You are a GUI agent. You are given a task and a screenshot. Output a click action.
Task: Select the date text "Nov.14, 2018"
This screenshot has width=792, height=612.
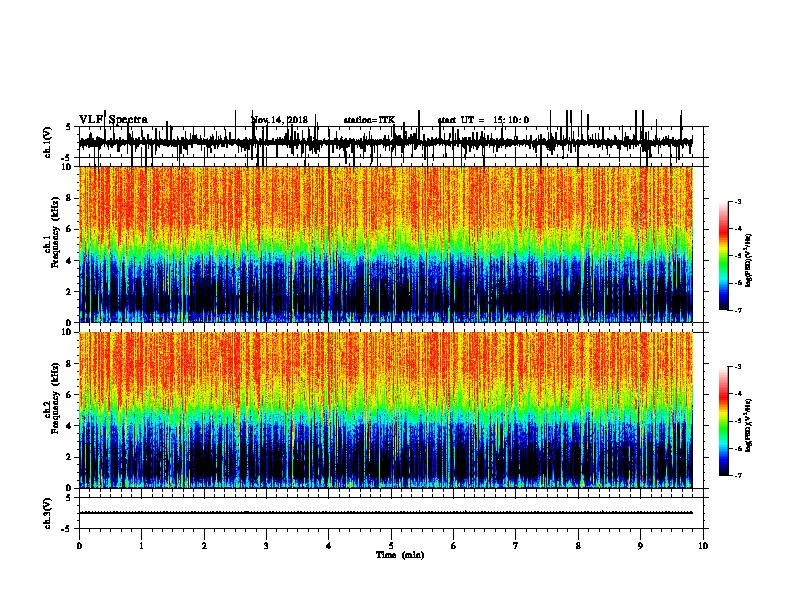click(x=279, y=120)
